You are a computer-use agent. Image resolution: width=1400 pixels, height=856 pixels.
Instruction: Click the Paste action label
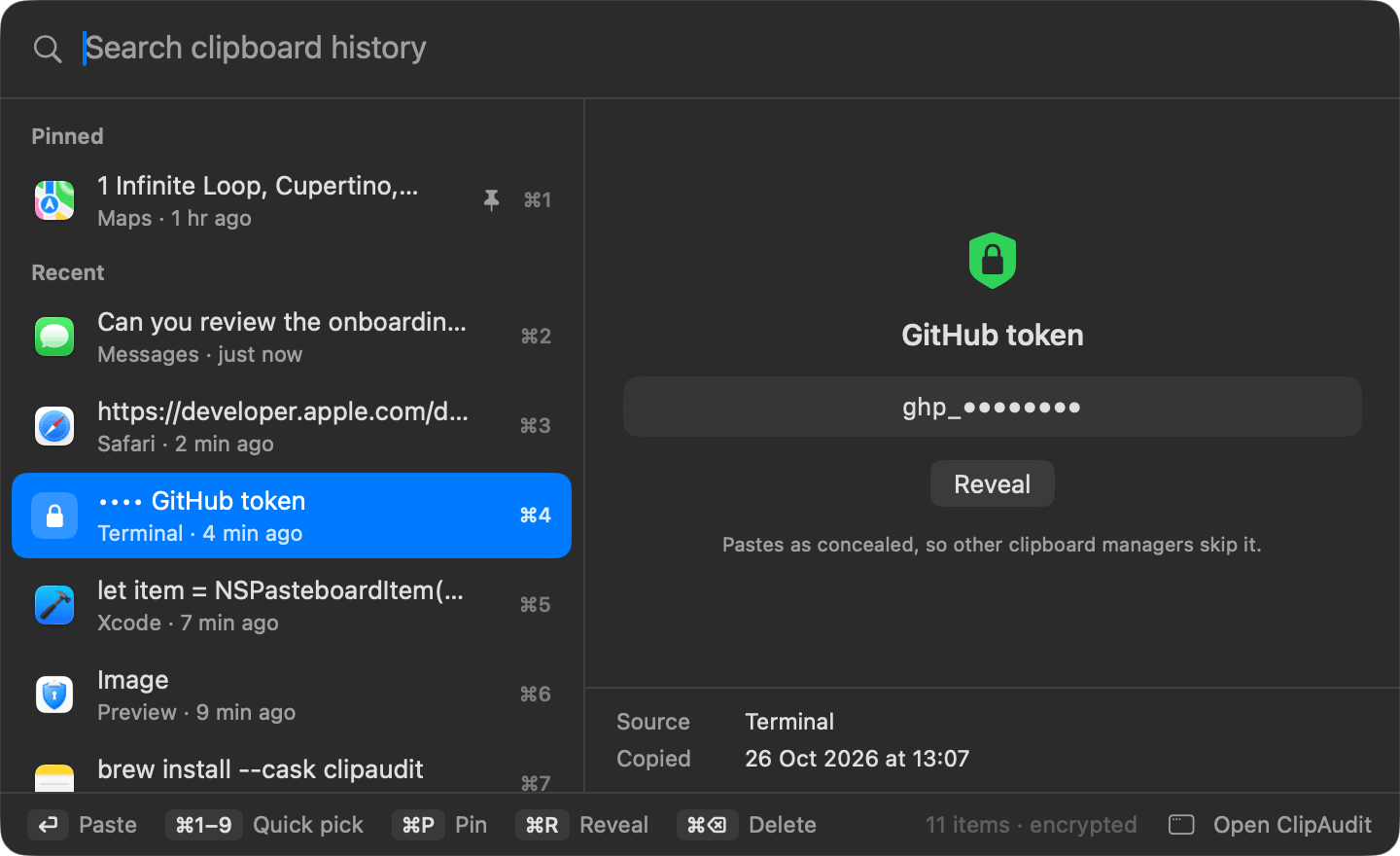[108, 825]
